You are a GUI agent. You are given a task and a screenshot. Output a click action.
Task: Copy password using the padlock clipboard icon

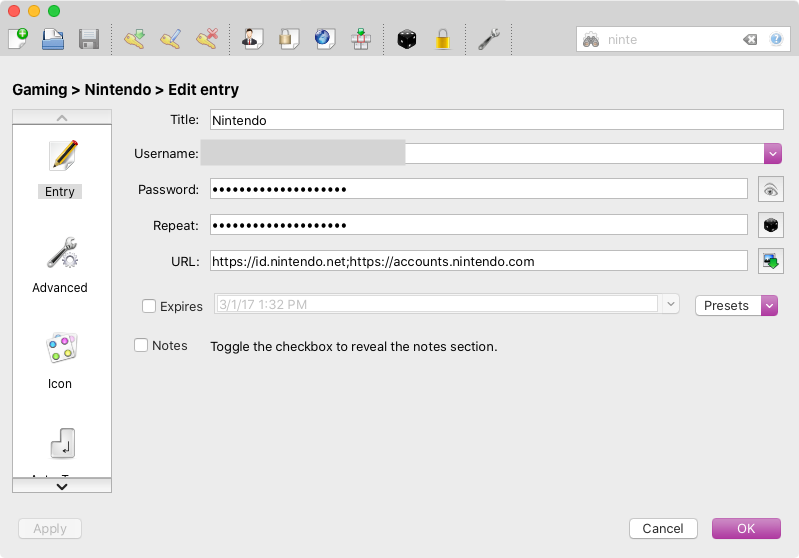tap(288, 39)
